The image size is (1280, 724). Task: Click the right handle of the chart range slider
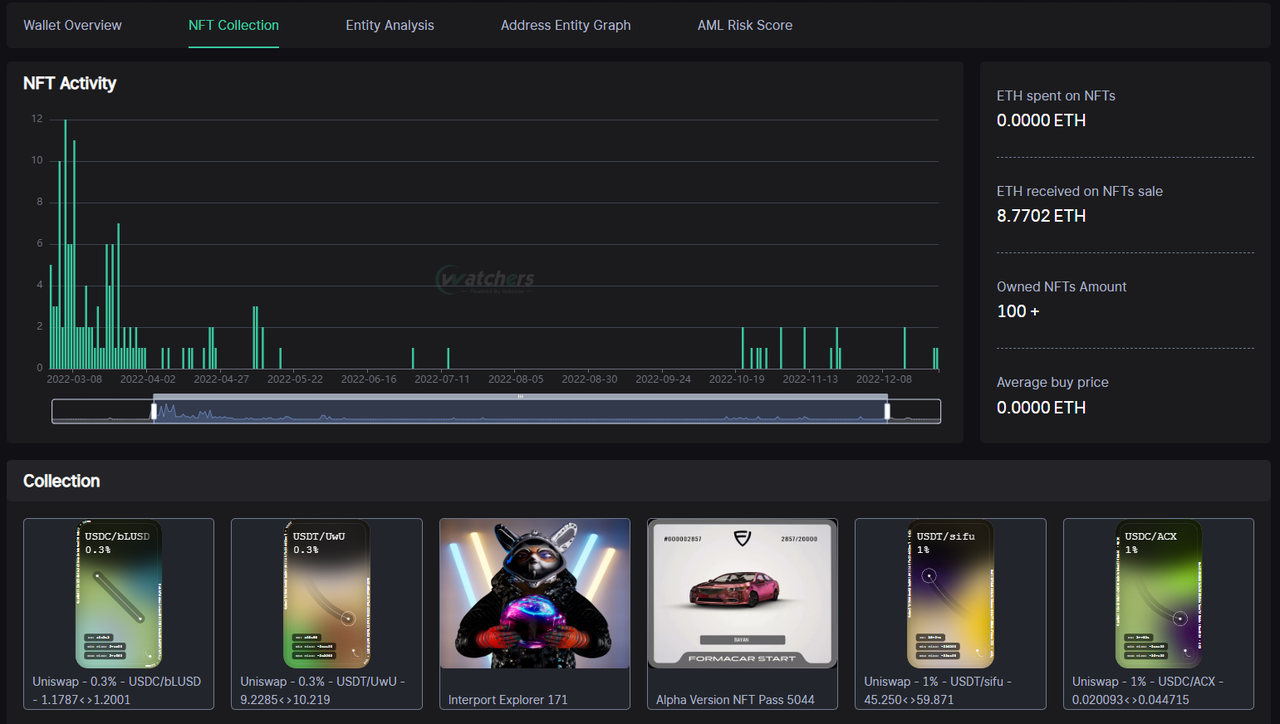click(887, 411)
